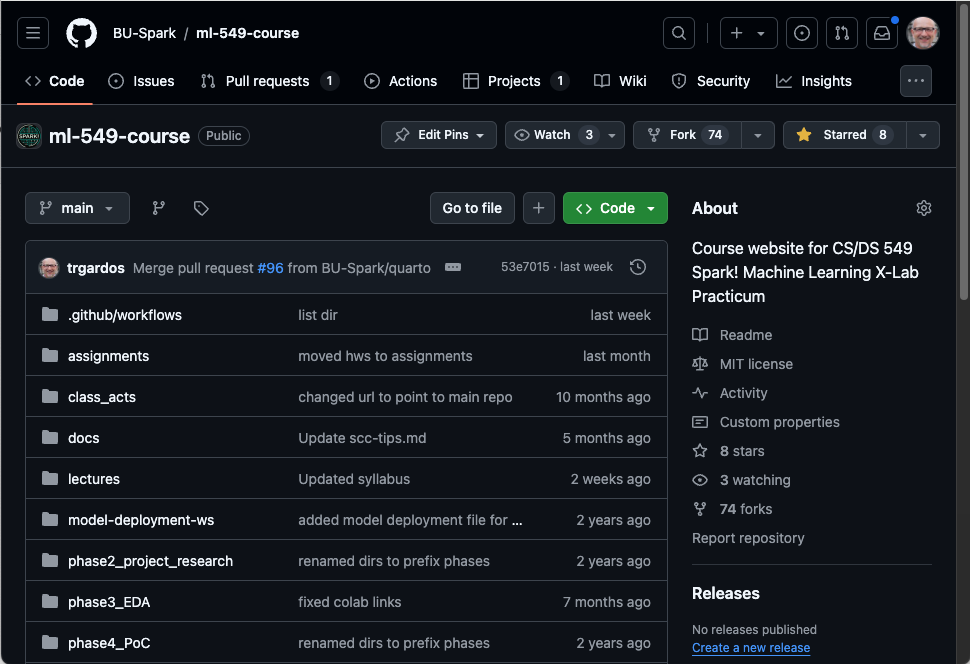This screenshot has width=970, height=664.
Task: Expand the commit message ellipsis
Action: 452,267
